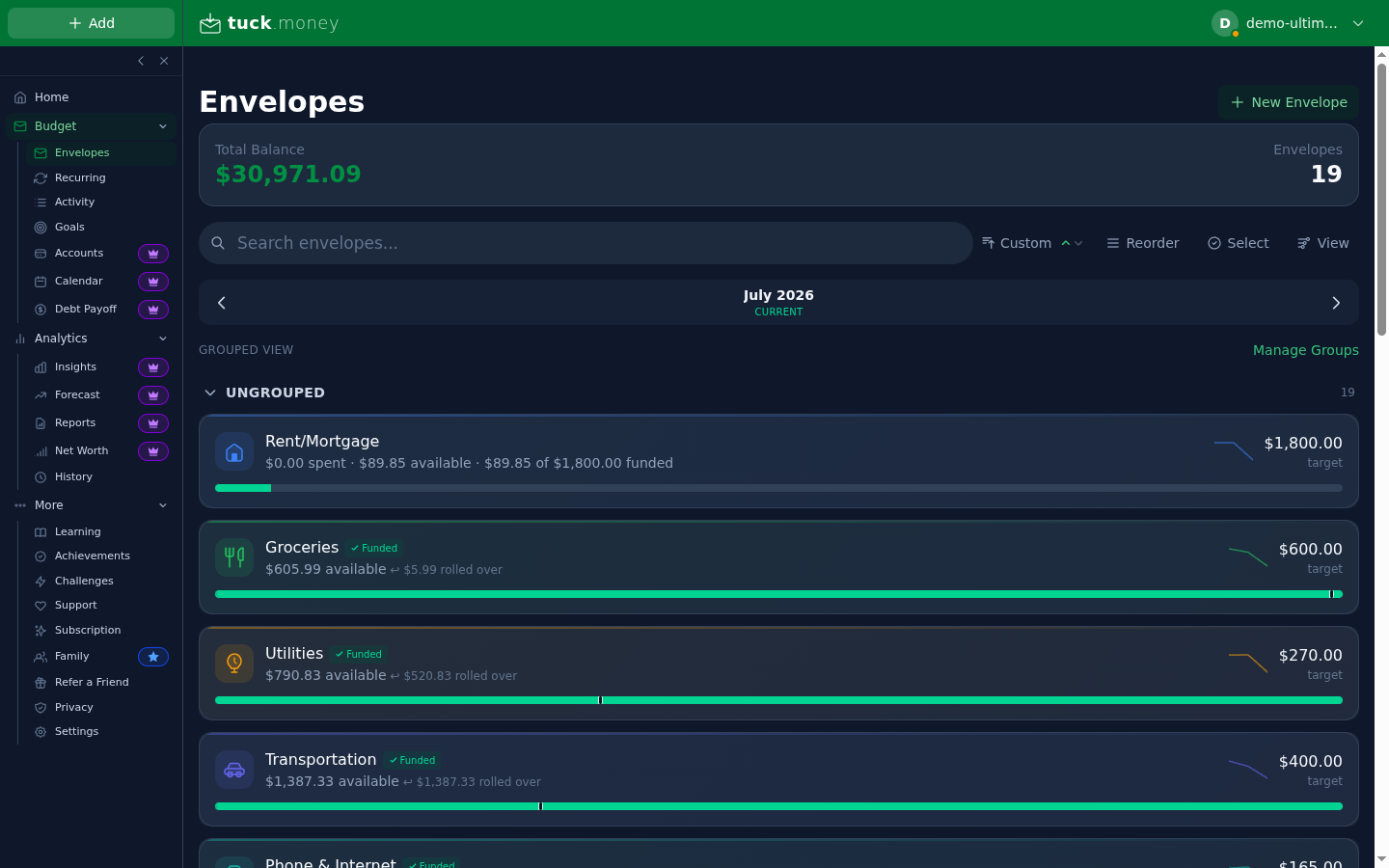Open Goals in the sidebar
The width and height of the screenshot is (1389, 868).
click(100, 227)
